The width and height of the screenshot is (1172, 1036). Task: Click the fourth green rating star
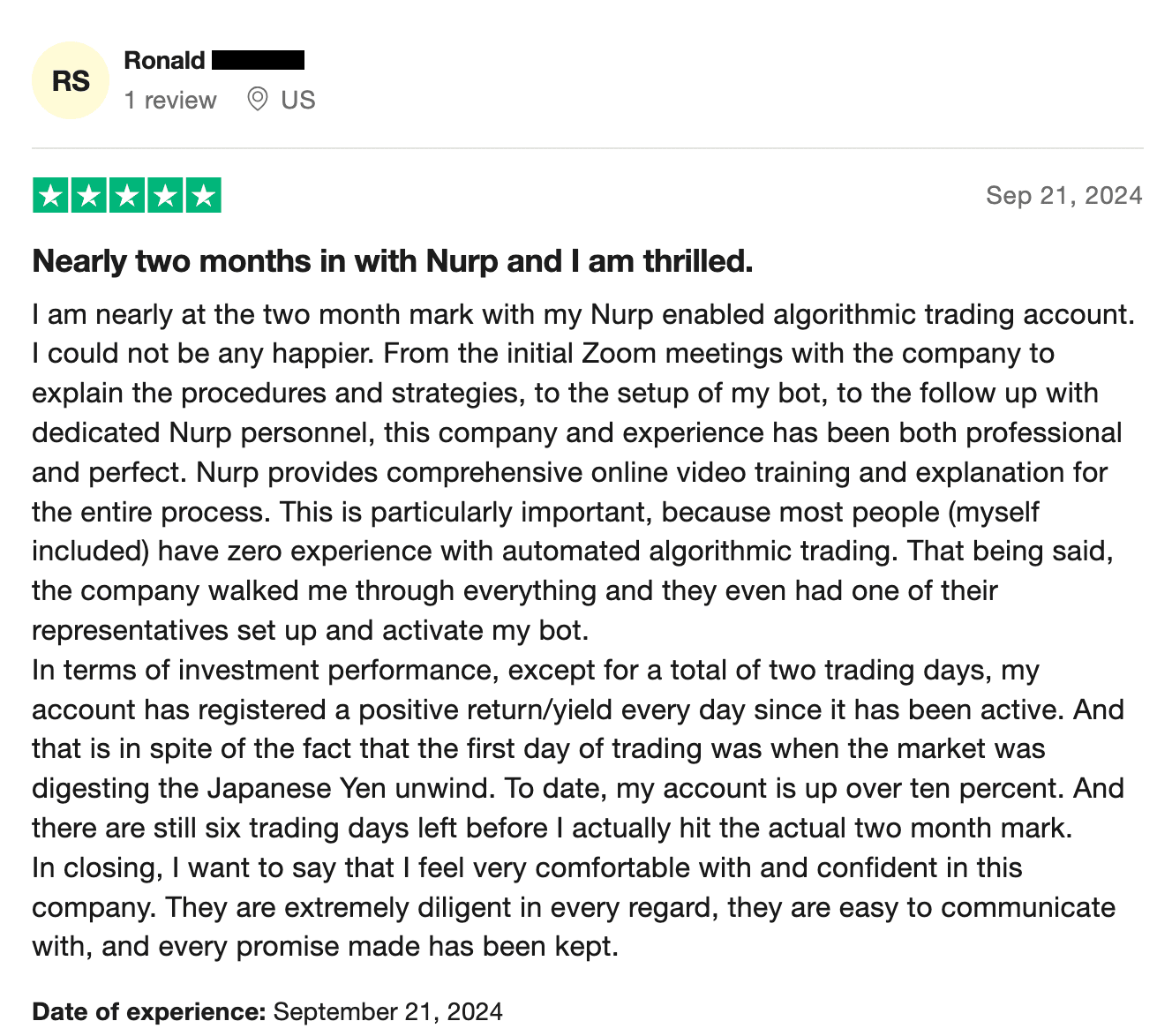(x=165, y=195)
